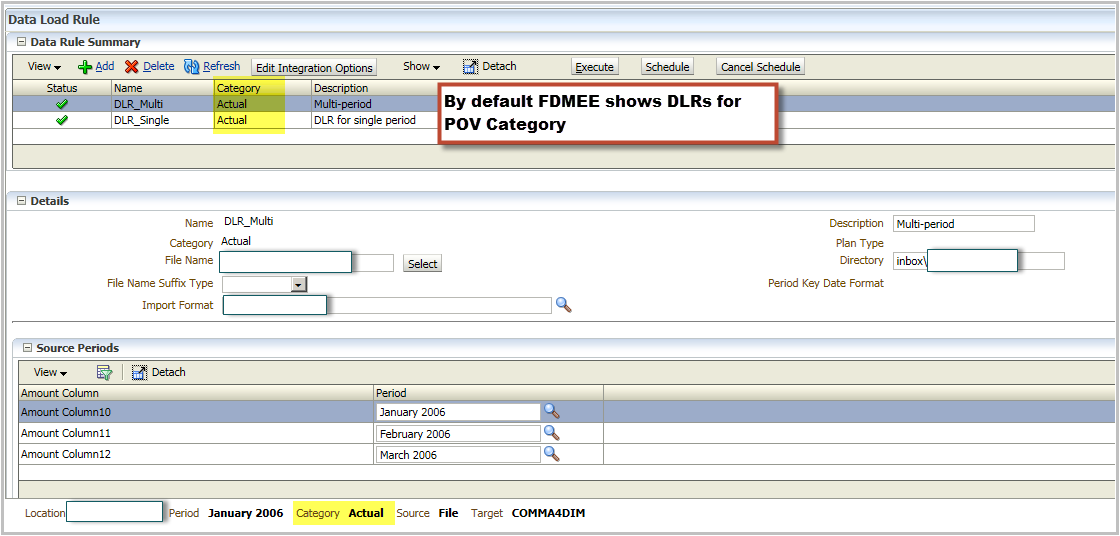Image resolution: width=1120 pixels, height=536 pixels.
Task: Click the Select button for File Name
Action: 422,264
